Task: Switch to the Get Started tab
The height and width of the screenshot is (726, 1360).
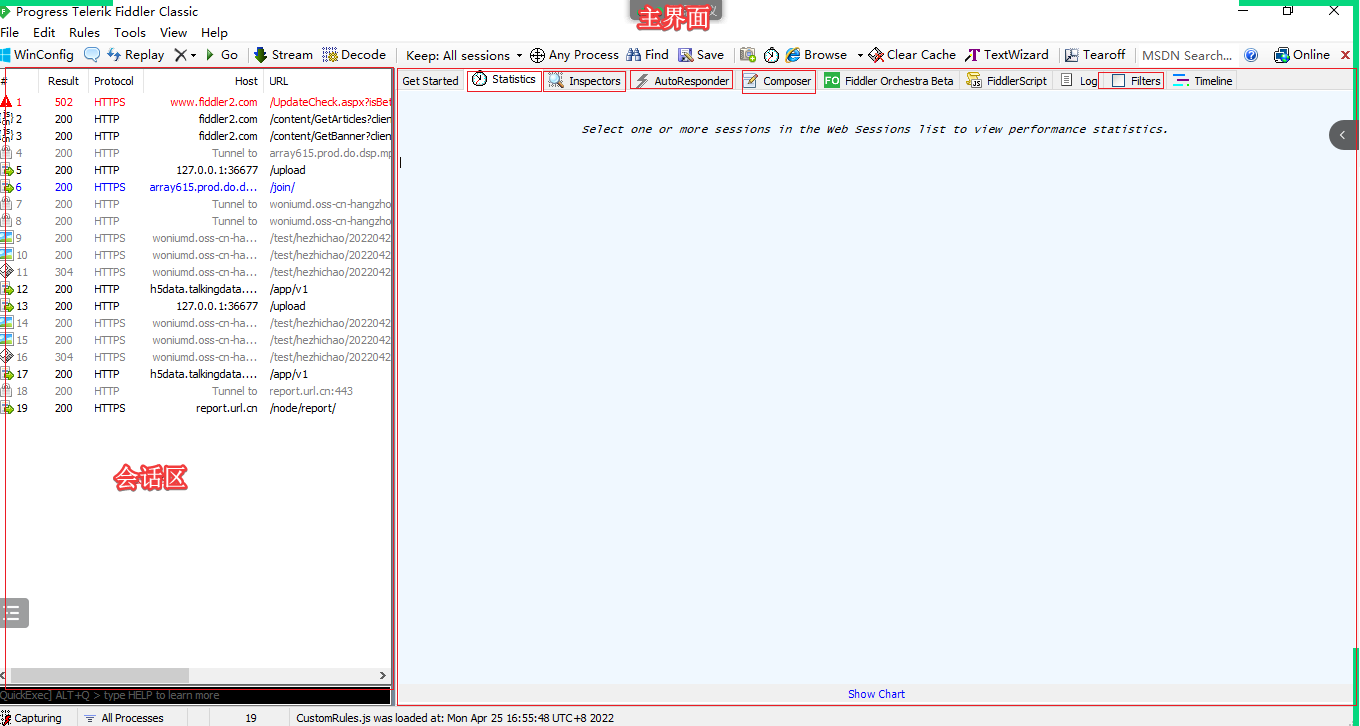Action: [x=430, y=81]
